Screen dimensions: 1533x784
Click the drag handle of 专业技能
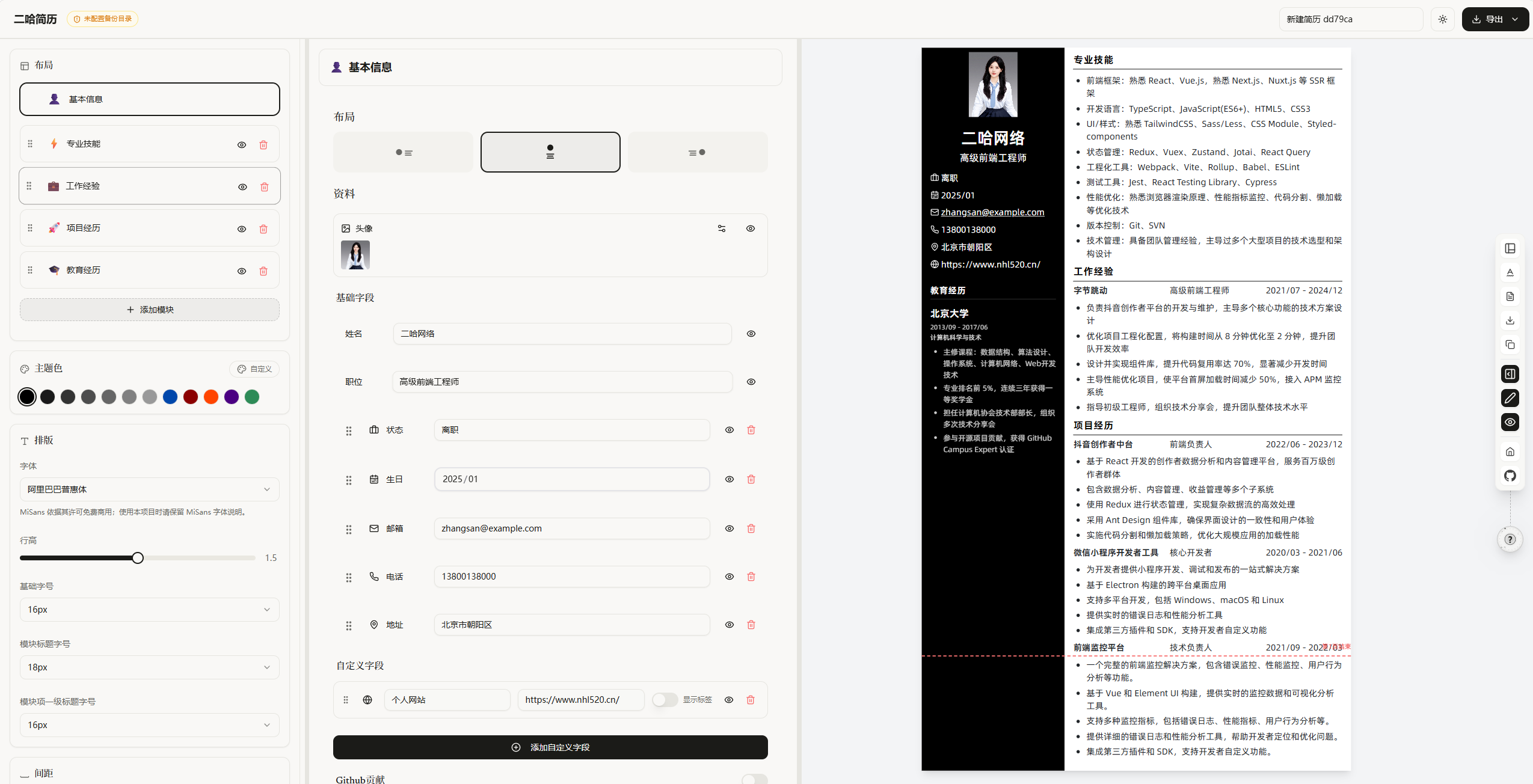click(30, 144)
